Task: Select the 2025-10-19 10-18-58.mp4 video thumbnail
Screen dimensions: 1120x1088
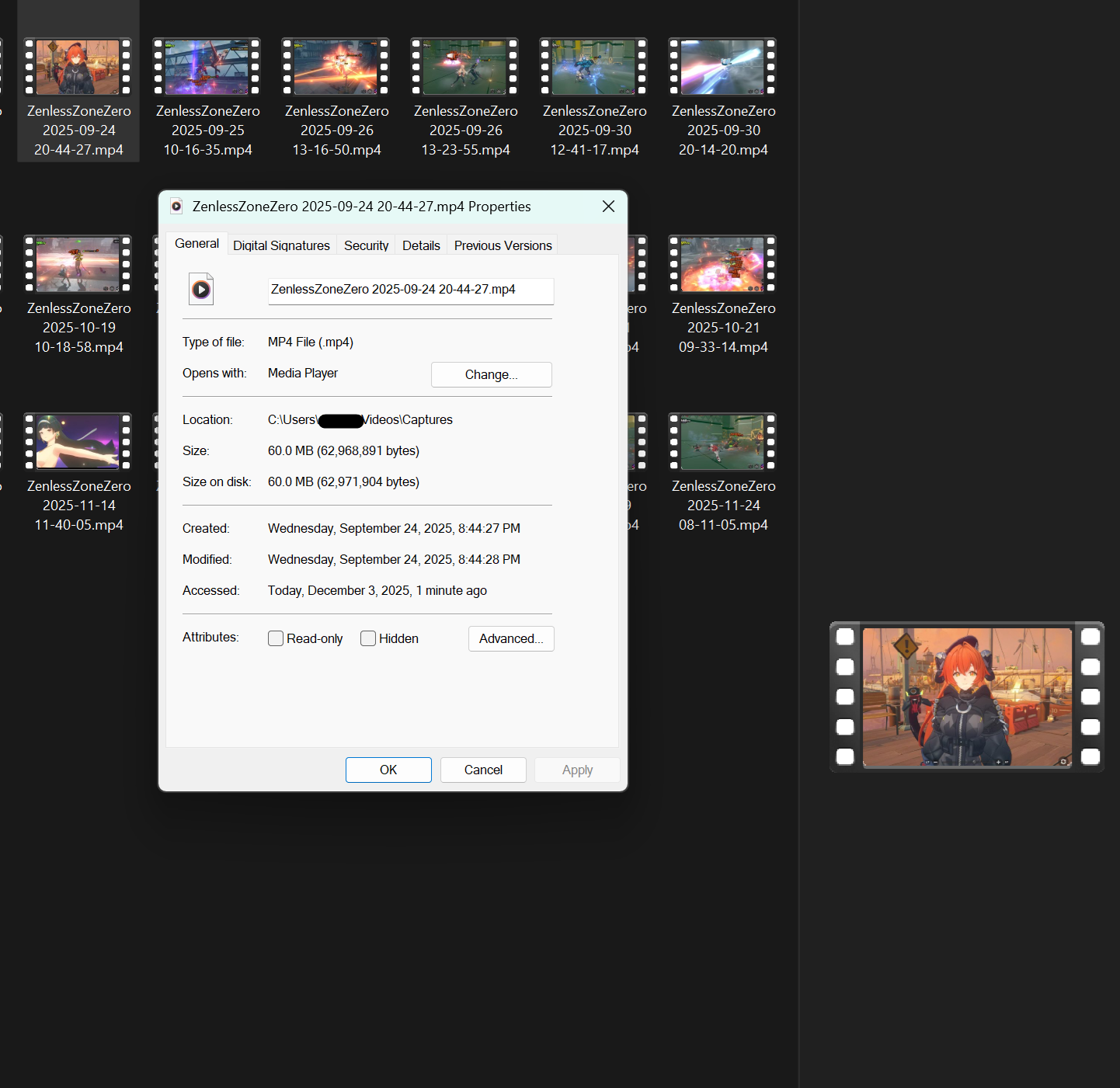Action: [x=78, y=264]
